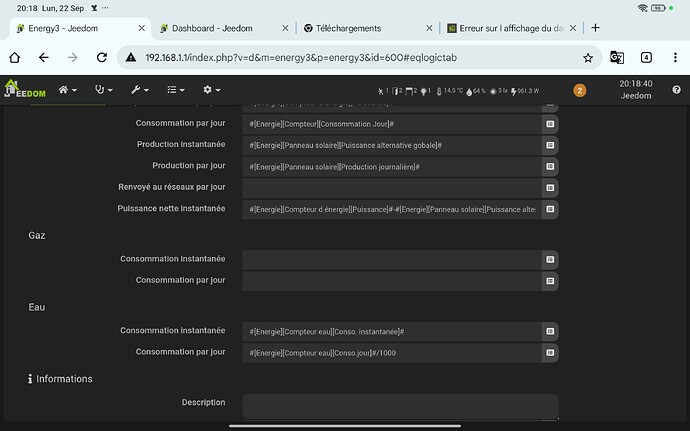The image size is (690, 431).
Task: Open the plugins list menu
Action: click(x=176, y=90)
